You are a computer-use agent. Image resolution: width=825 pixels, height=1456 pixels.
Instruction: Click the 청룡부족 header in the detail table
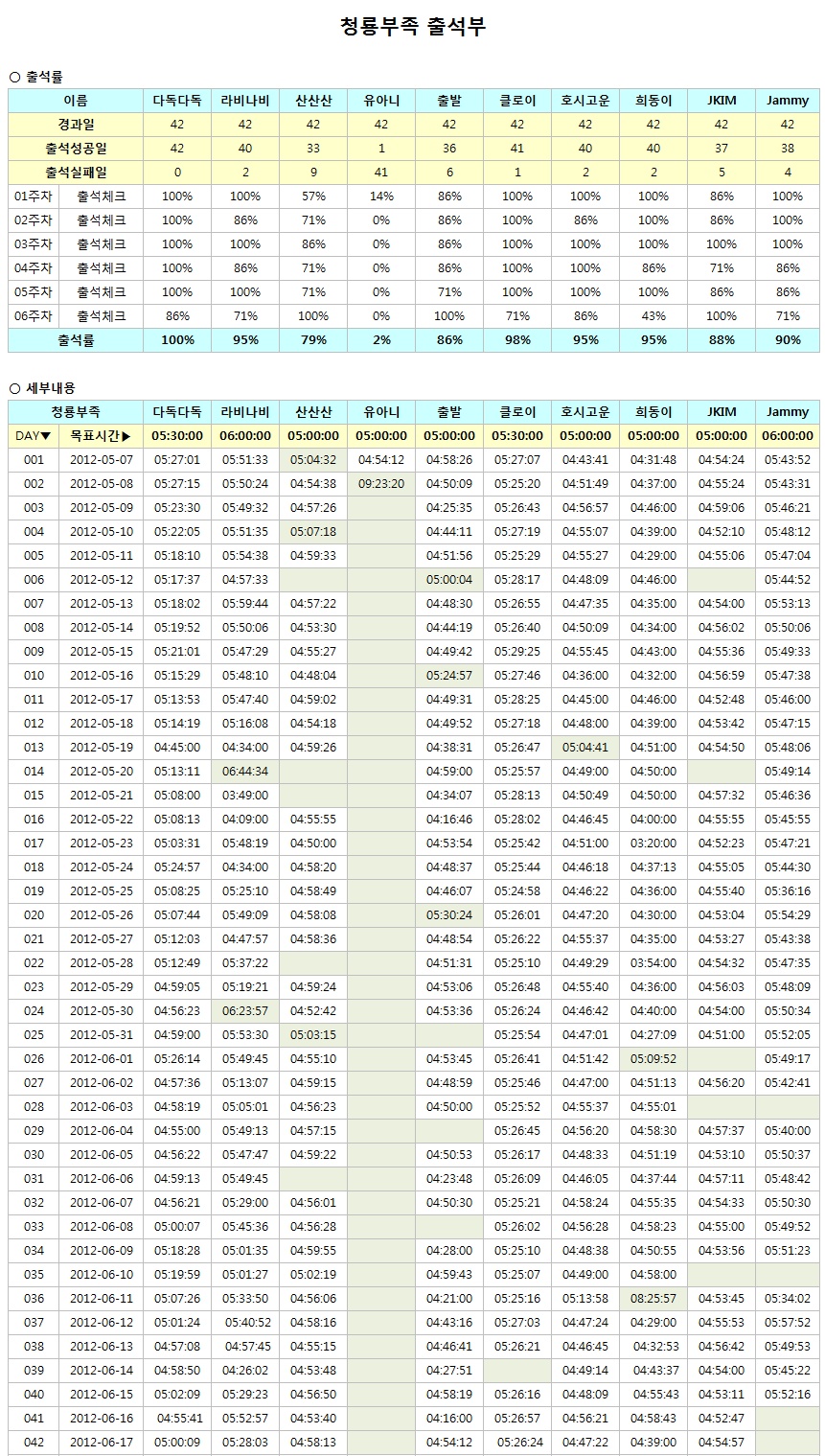(76, 412)
